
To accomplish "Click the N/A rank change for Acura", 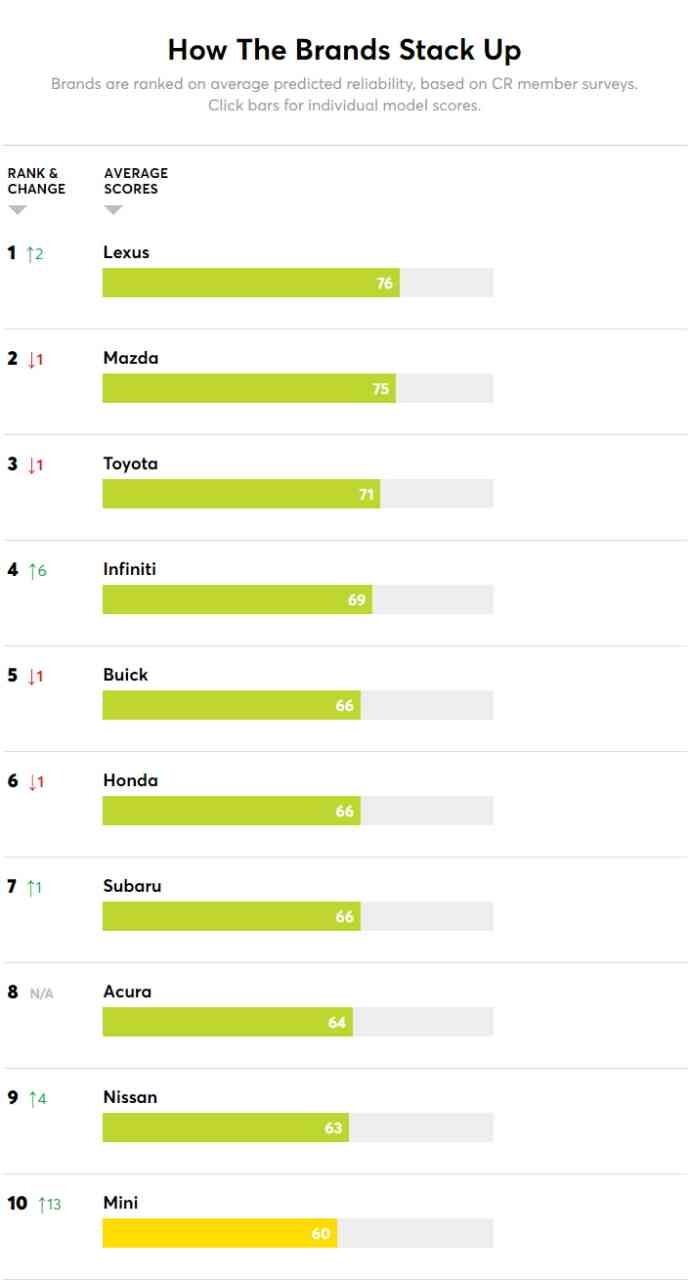I will (x=41, y=994).
